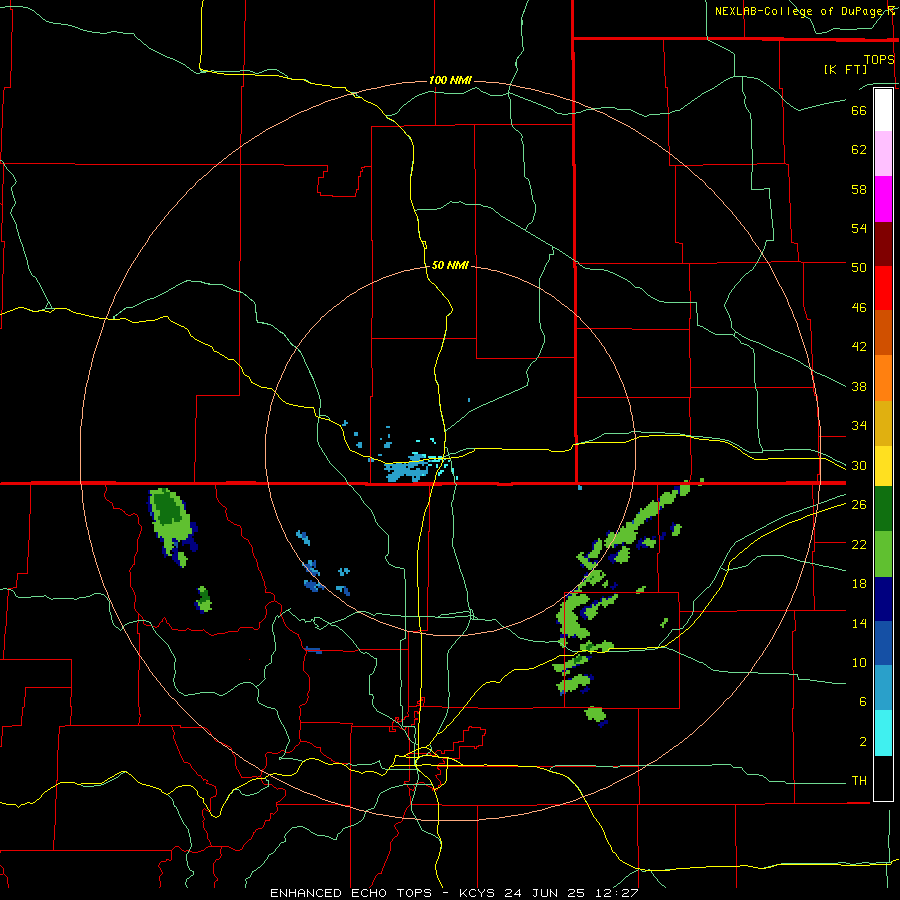Click the orange swatch between 38 and 42
Screen dimensions: 900x900
point(883,378)
